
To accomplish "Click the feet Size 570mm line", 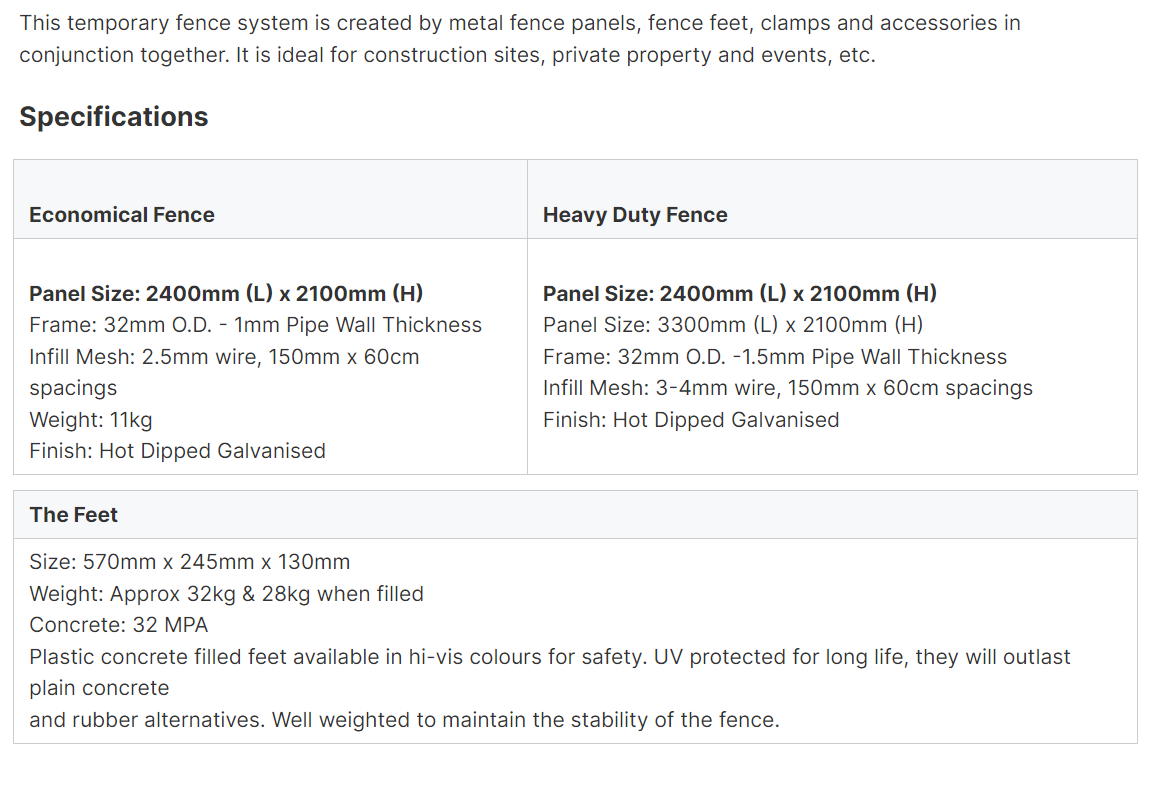I will 190,562.
